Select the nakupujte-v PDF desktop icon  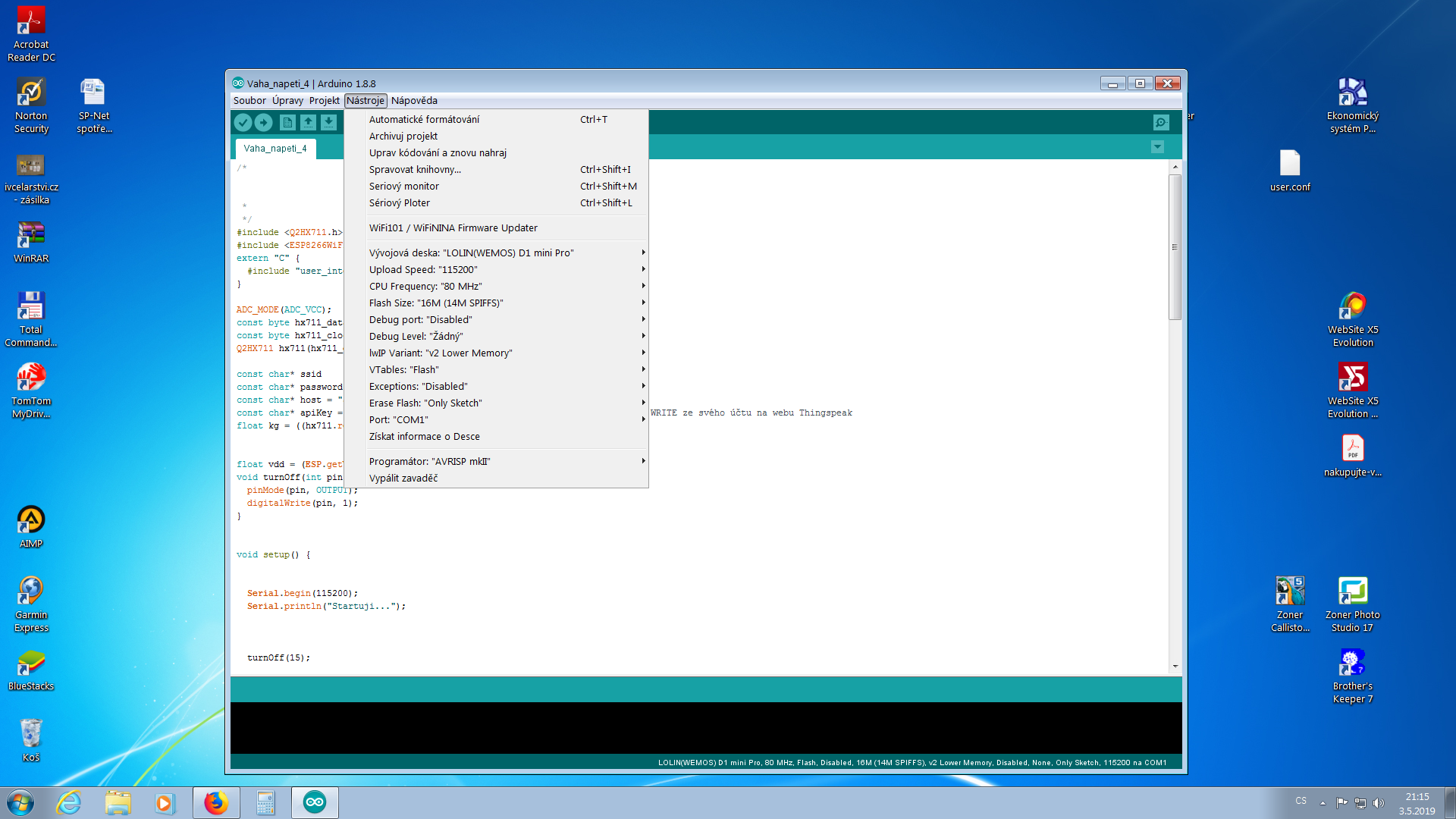(1353, 456)
